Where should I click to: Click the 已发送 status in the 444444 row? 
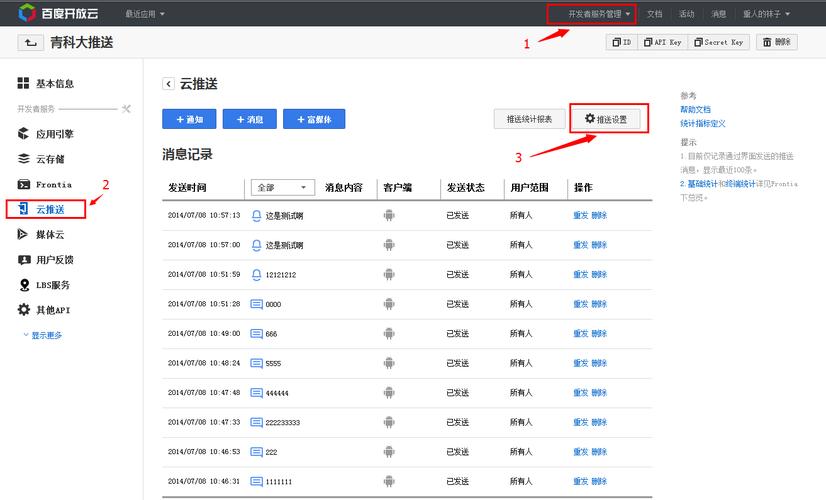tap(458, 393)
